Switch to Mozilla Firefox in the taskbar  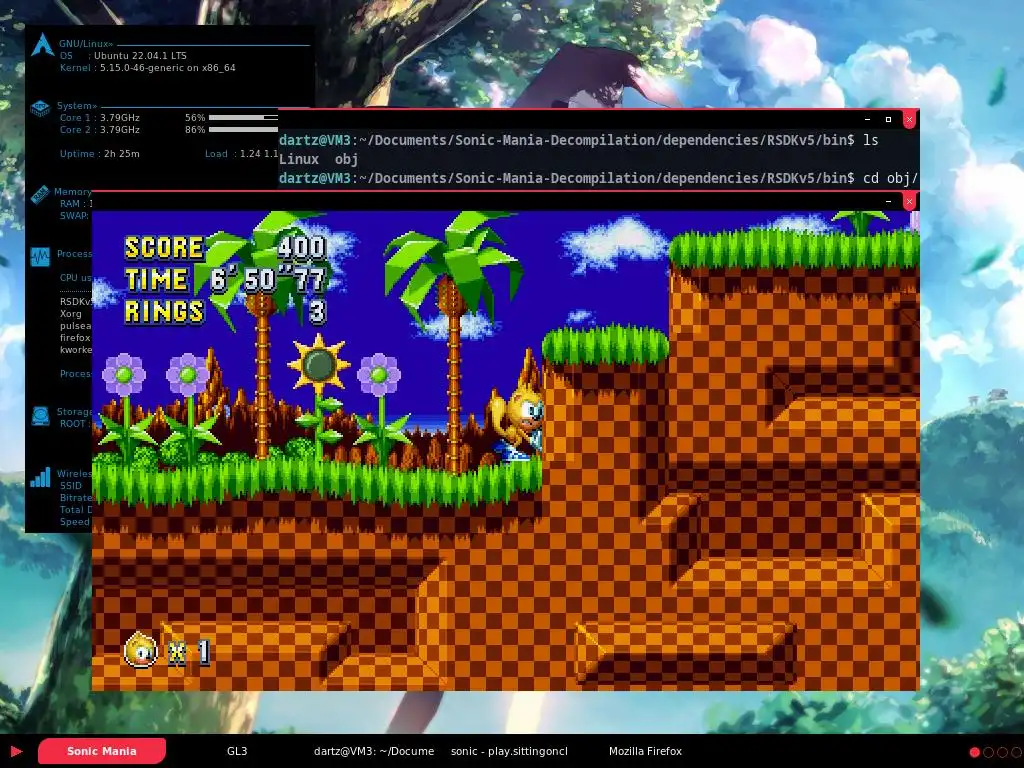(x=645, y=751)
